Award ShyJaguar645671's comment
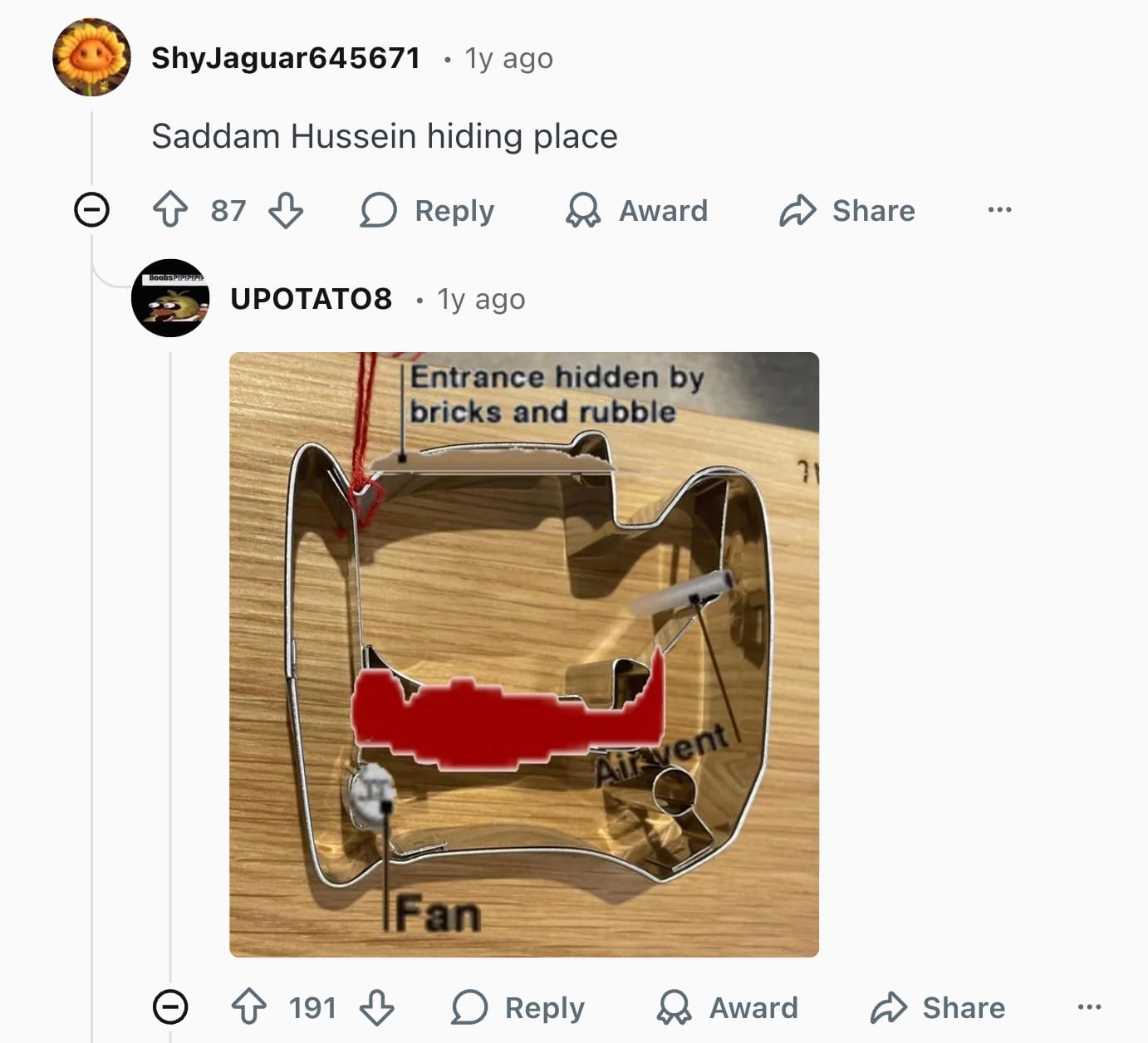1148x1043 pixels. point(636,210)
